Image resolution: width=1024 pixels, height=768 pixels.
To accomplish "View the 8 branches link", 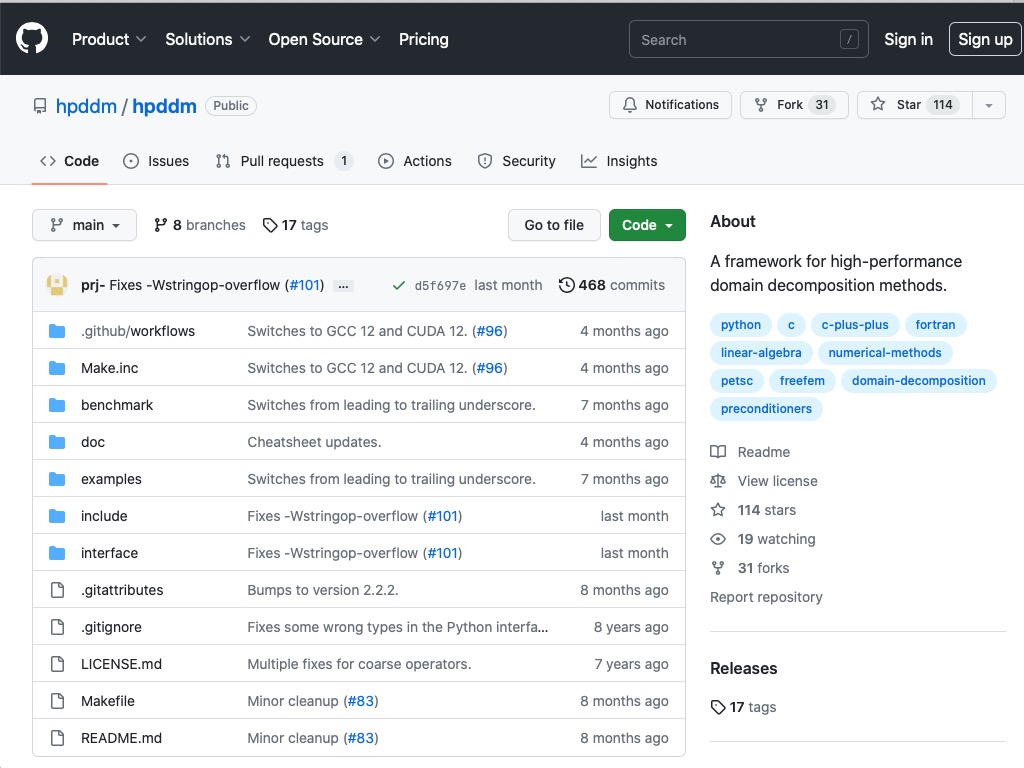I will 200,225.
